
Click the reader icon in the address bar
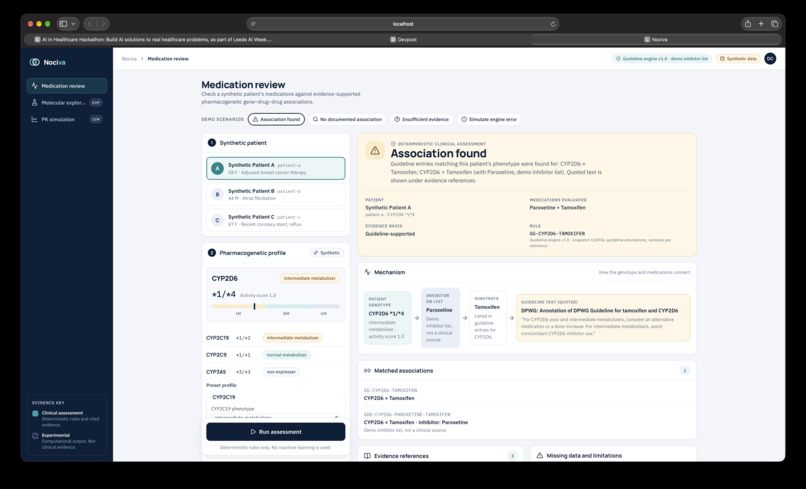[253, 24]
